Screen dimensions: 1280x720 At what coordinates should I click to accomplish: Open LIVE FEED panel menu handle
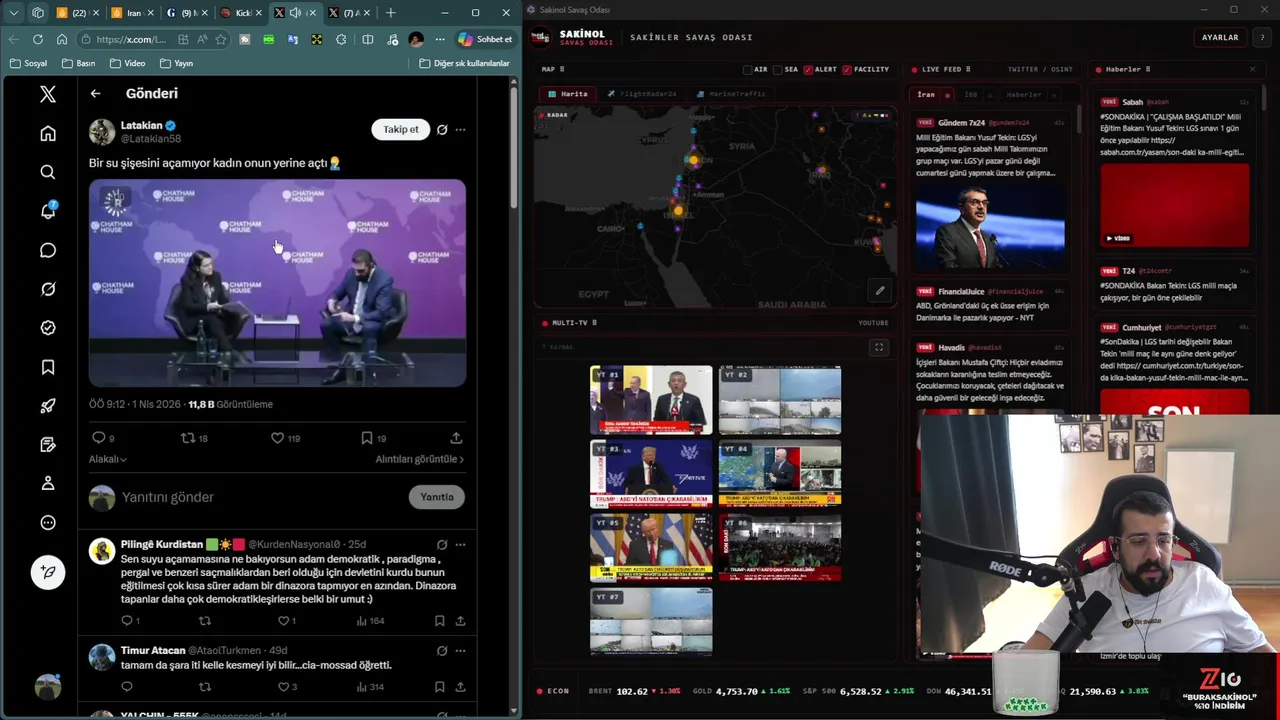tap(968, 69)
